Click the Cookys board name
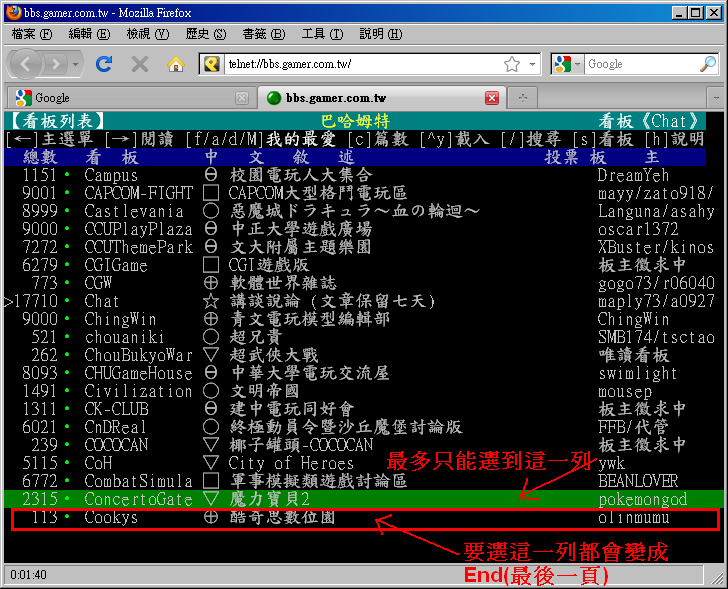Image resolution: width=728 pixels, height=589 pixels. point(111,518)
